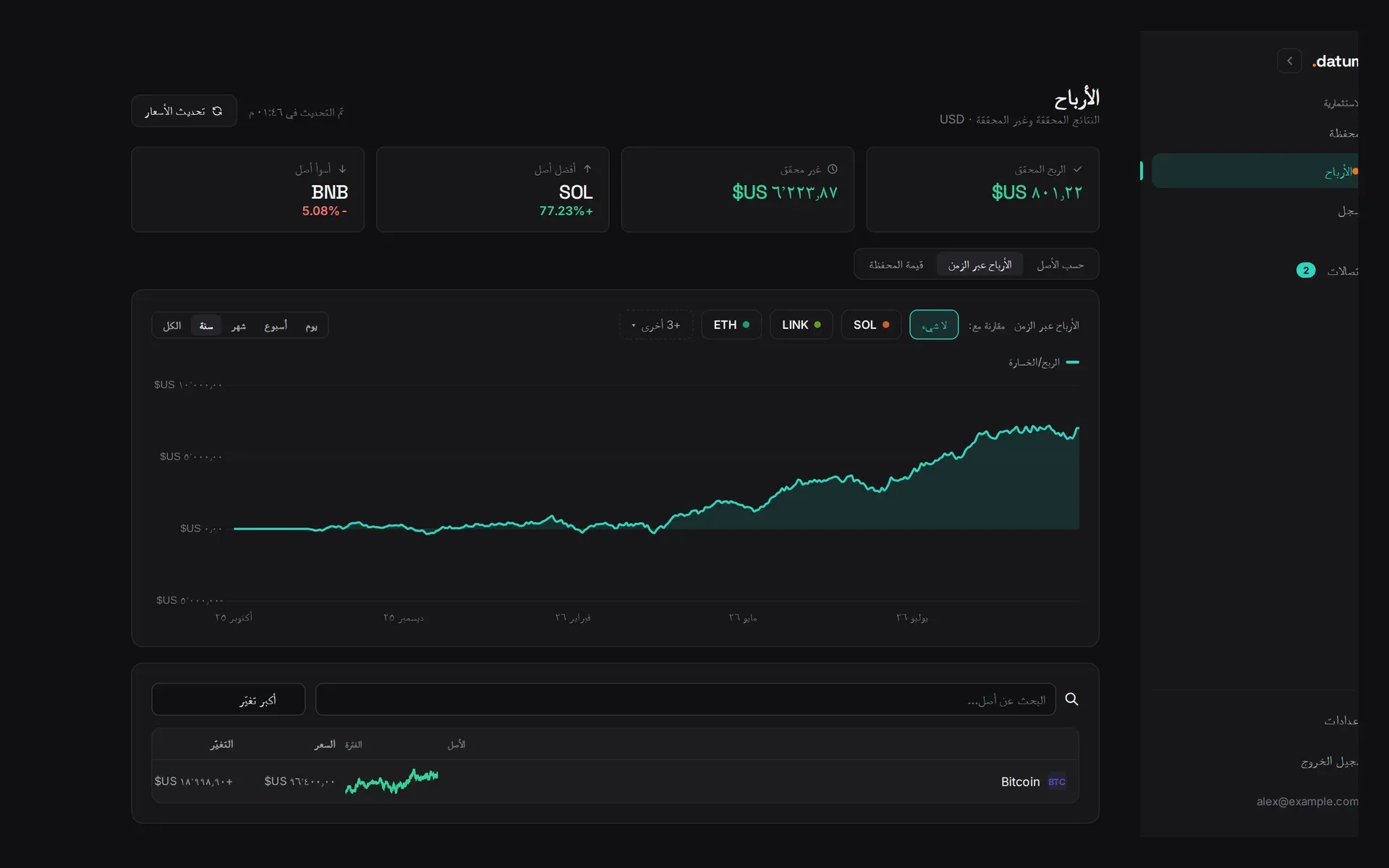1389x868 pixels.
Task: Switch to حسب الأصل tab
Action: [x=1060, y=265]
